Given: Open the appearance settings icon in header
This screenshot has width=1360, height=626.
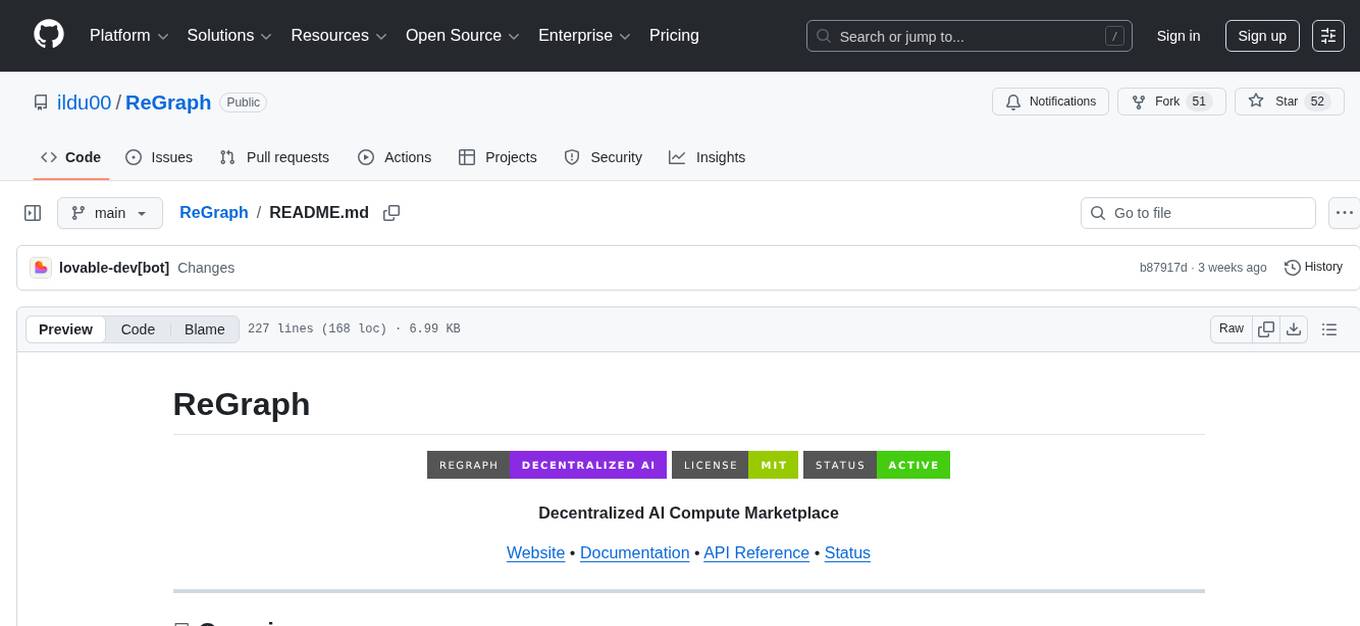Looking at the screenshot, I should [x=1328, y=35].
